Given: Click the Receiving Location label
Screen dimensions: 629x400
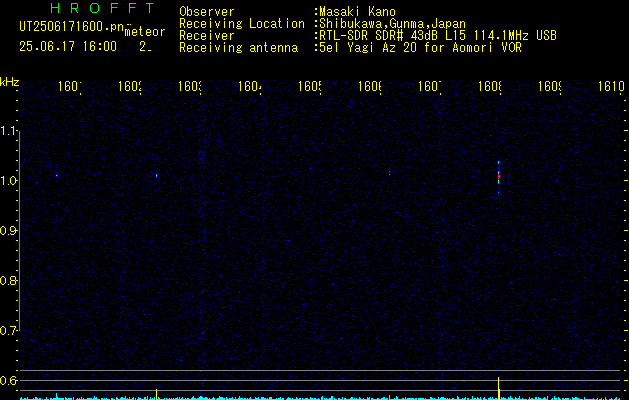Looking at the screenshot, I should (x=242, y=24).
